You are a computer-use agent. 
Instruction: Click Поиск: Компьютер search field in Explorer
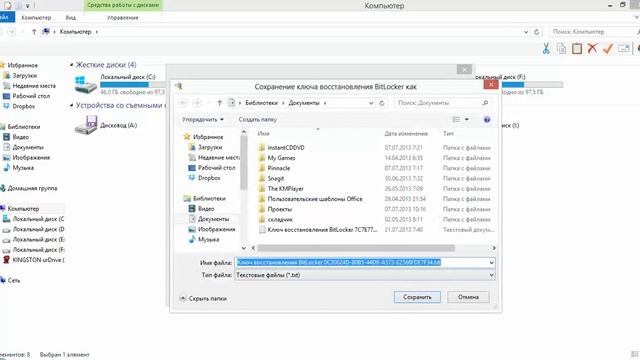click(x=594, y=31)
